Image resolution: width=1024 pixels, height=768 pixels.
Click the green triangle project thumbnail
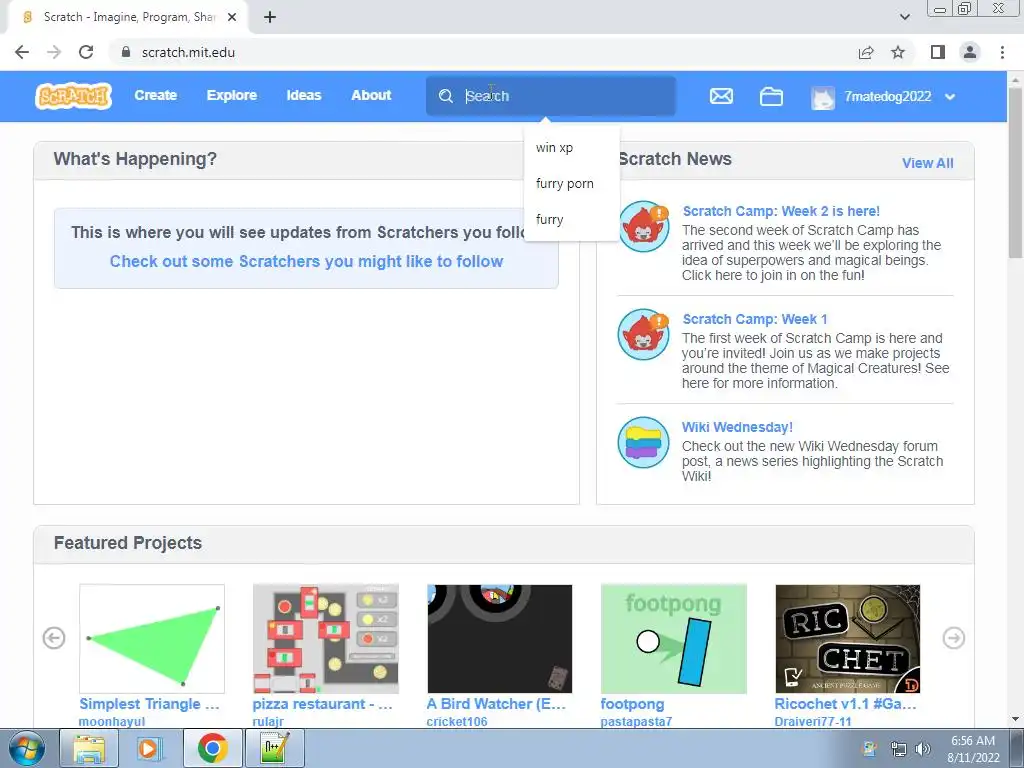[152, 639]
